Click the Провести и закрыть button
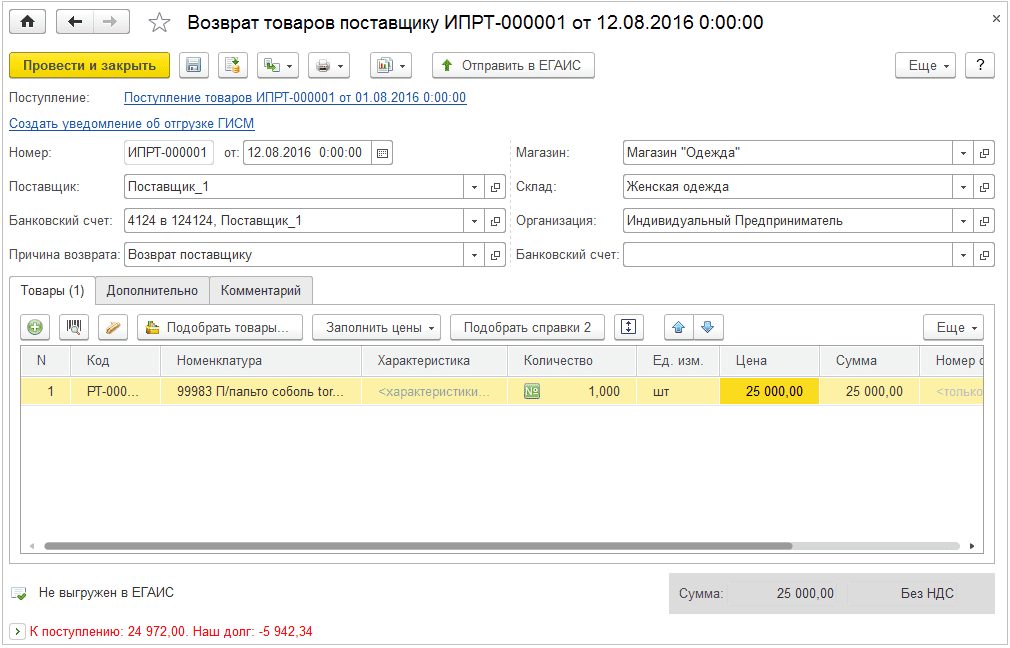Screen dimensions: 1010x648 89,65
